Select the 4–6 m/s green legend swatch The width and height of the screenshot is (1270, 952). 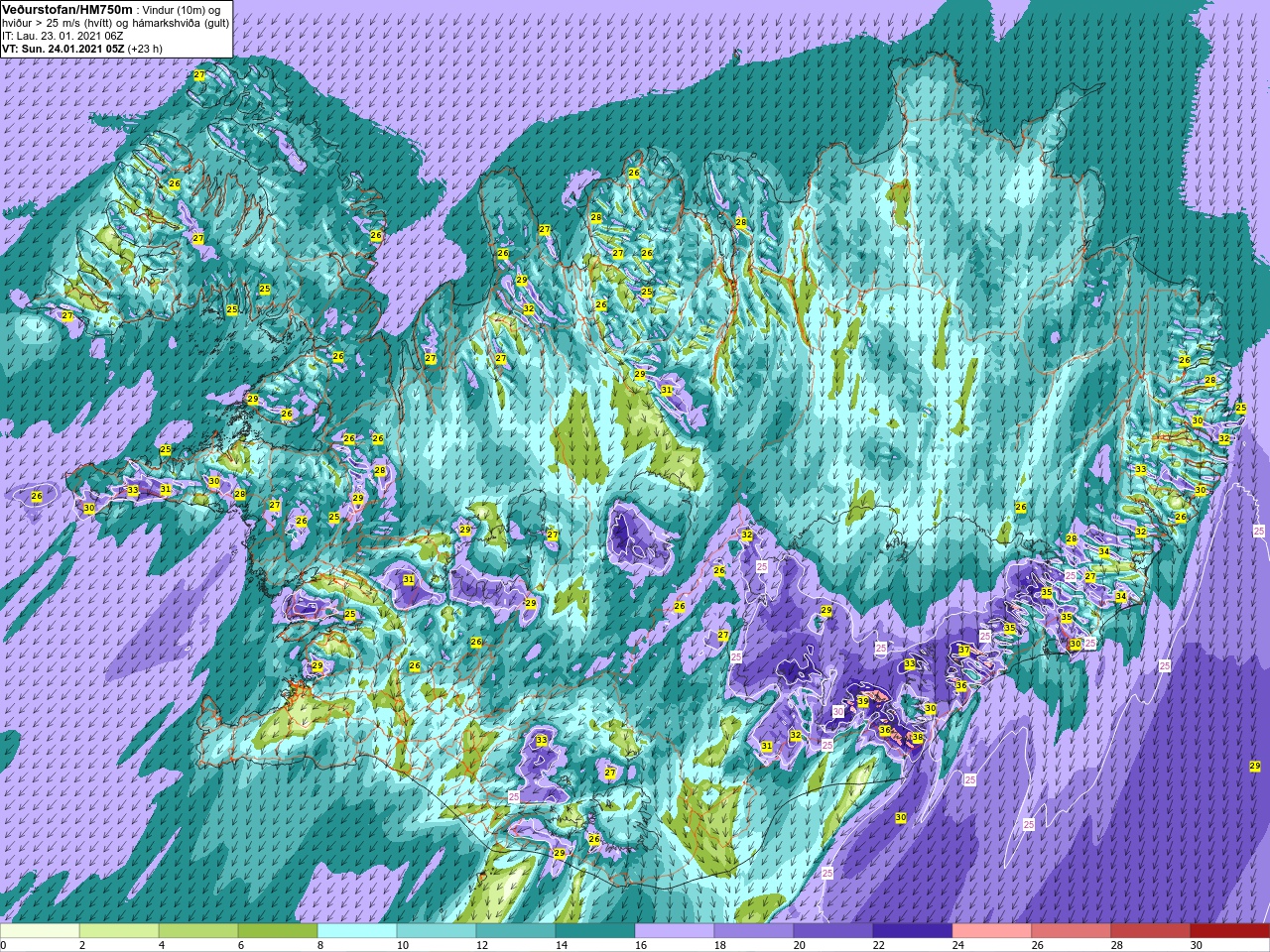click(x=198, y=931)
